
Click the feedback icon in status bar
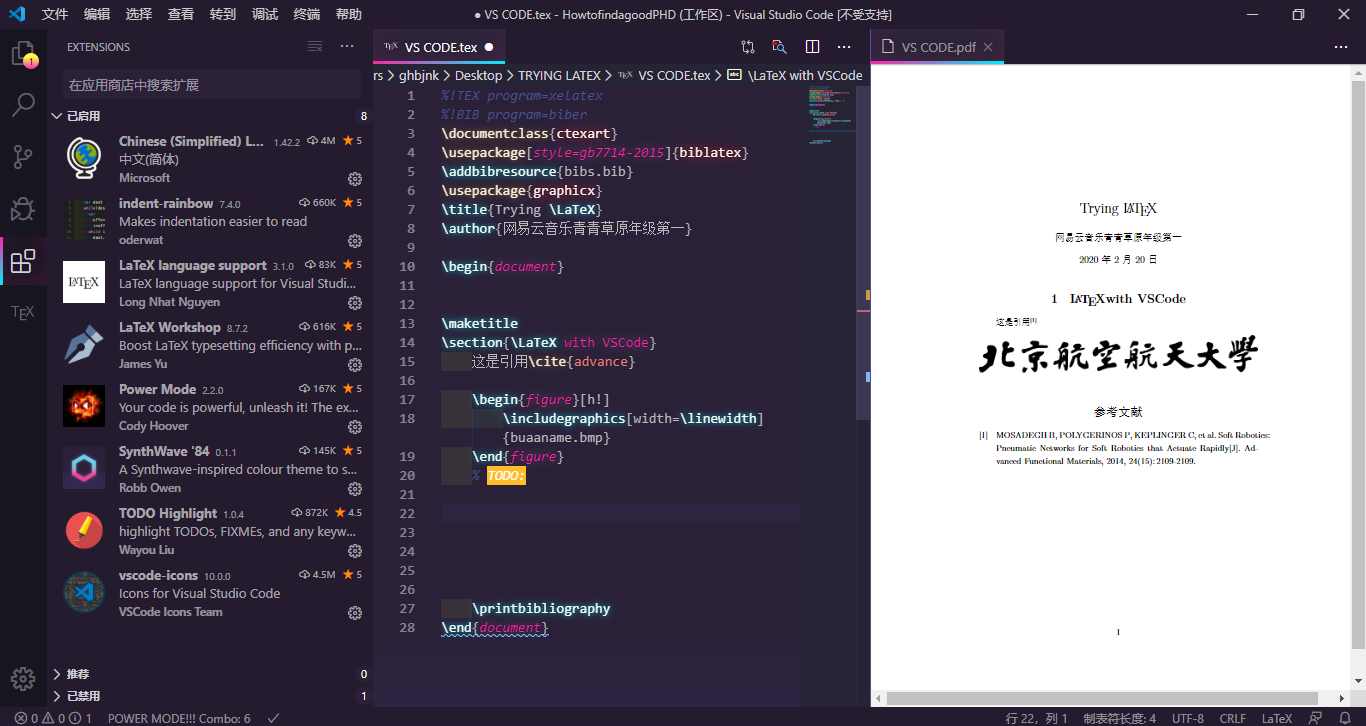(x=1316, y=718)
